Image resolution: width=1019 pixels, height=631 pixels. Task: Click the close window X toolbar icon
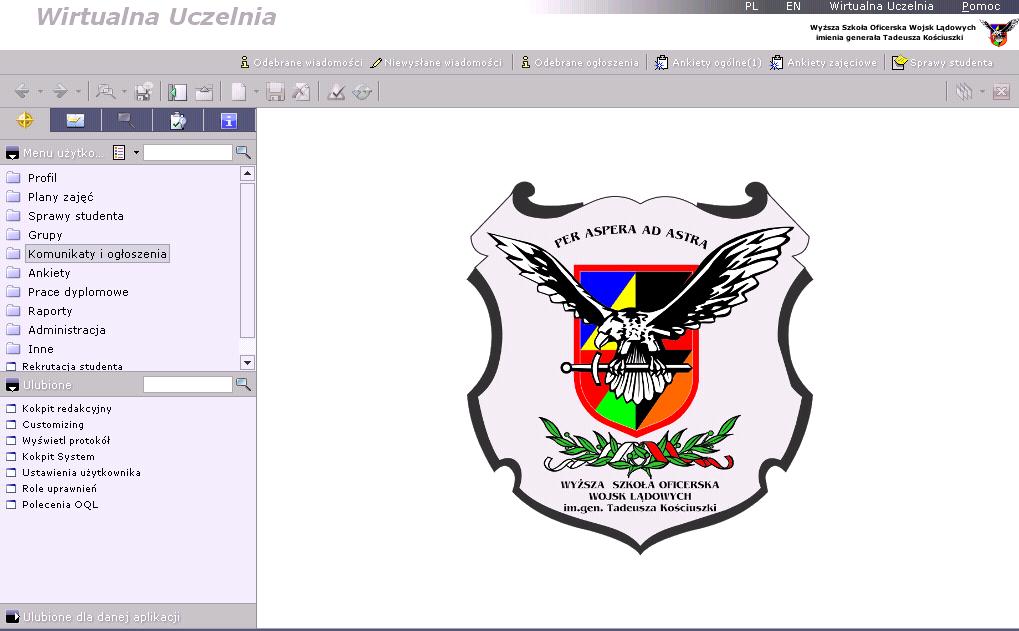(1001, 92)
